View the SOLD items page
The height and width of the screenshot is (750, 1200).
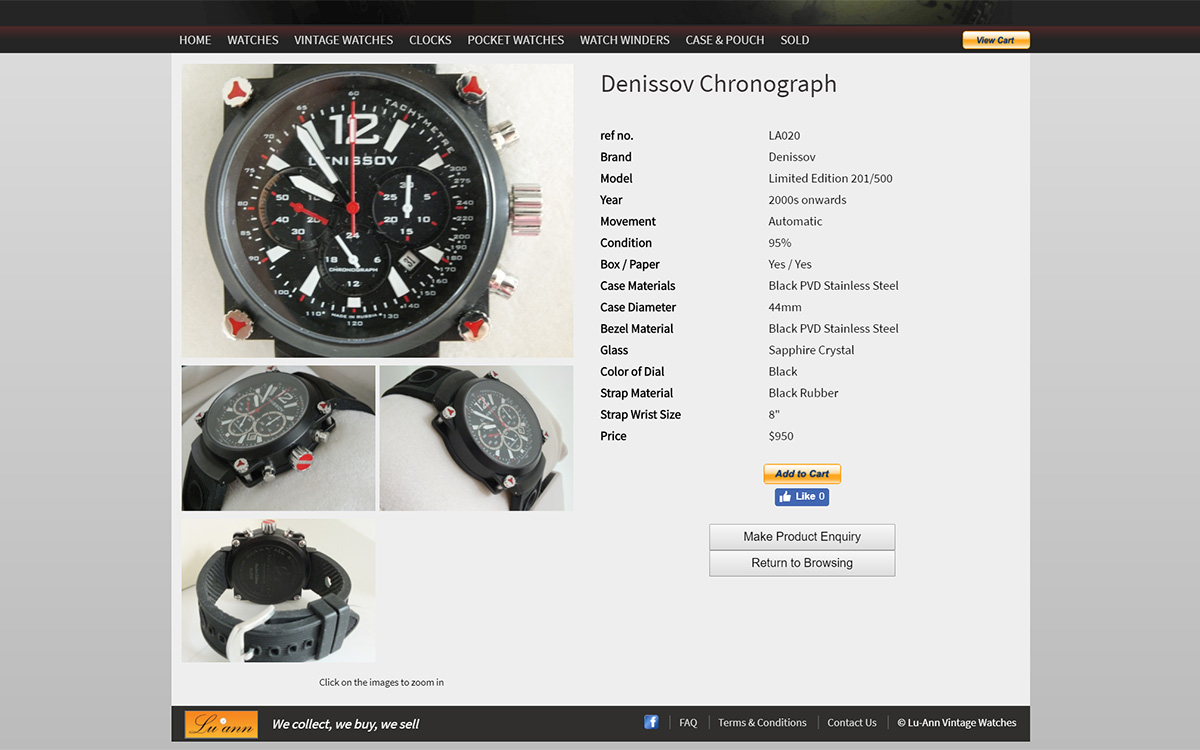click(795, 40)
